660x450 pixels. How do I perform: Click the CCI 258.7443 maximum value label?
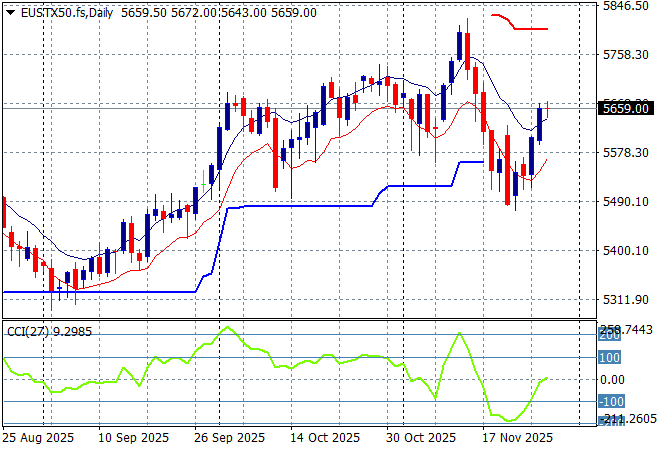[x=625, y=330]
